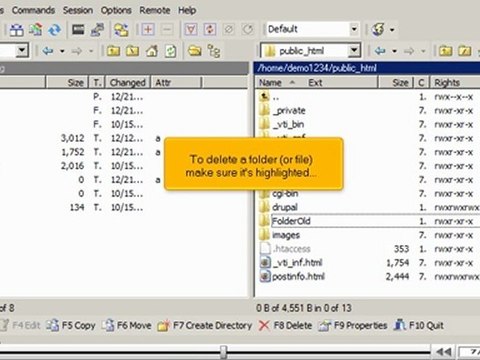Screen dimensions: 480x360
Task: Click the local Parent Directory icon
Action: pyautogui.click(x=113, y=51)
